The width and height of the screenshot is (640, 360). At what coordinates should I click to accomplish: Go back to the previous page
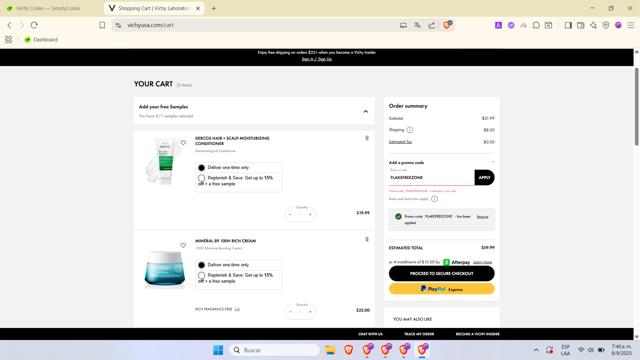coord(9,25)
